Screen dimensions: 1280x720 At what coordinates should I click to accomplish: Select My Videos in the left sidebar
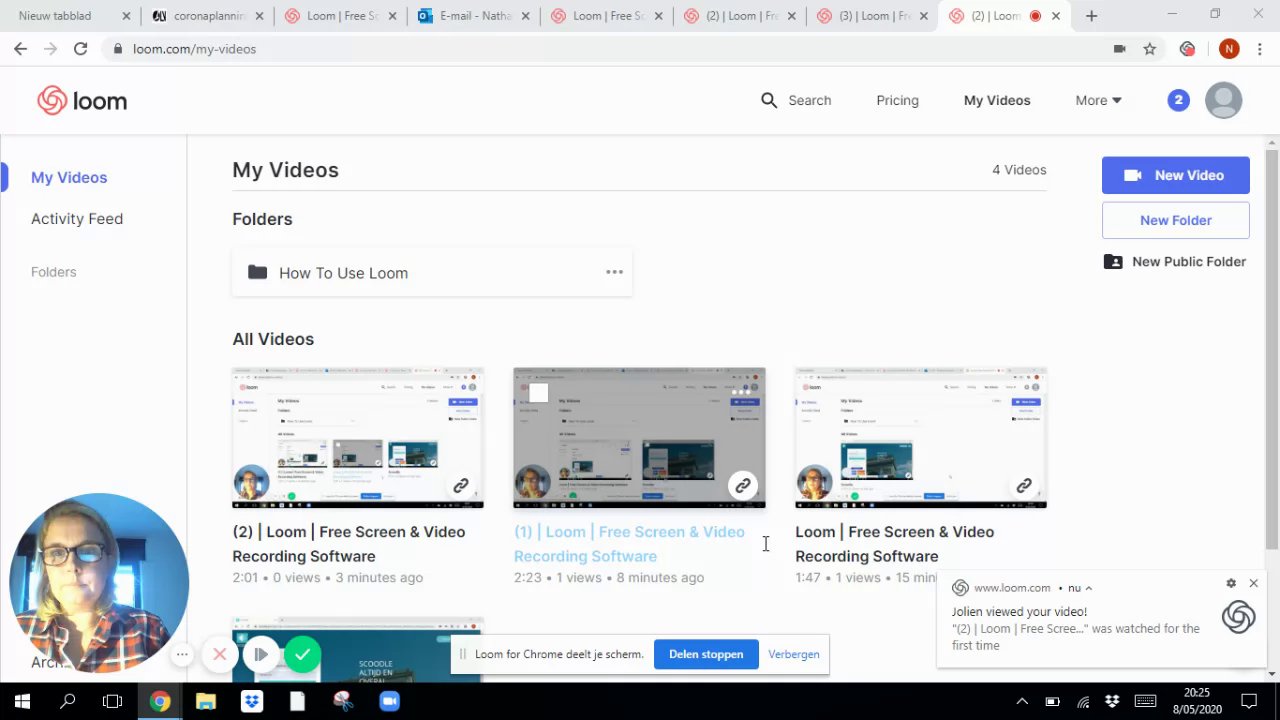69,177
